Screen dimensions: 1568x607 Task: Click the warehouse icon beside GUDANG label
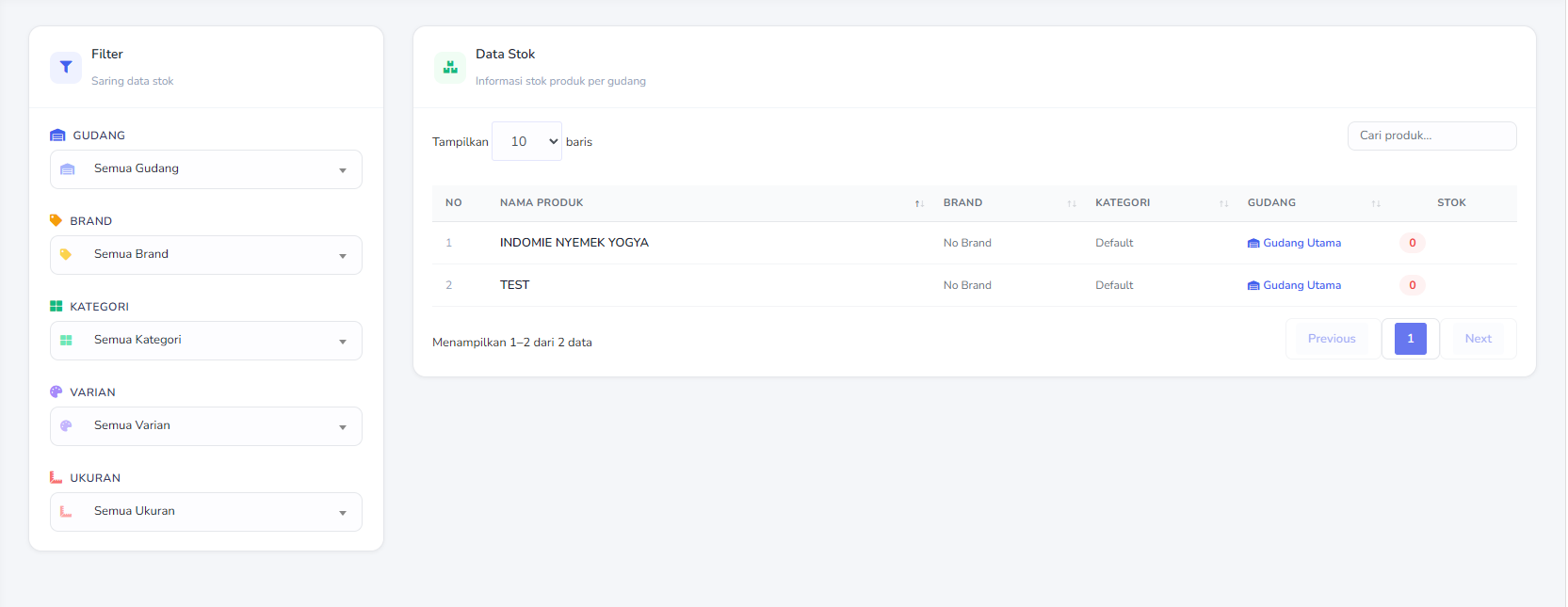pos(57,136)
